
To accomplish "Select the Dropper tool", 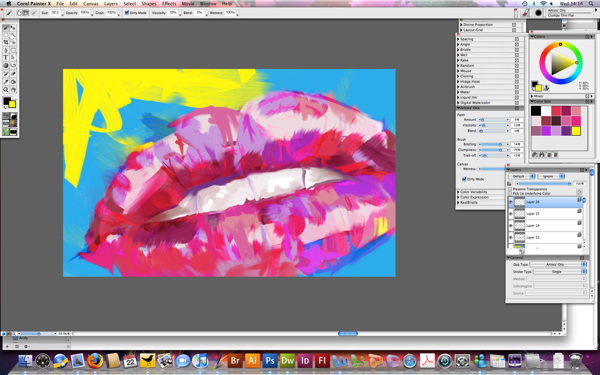I will click(x=6, y=82).
